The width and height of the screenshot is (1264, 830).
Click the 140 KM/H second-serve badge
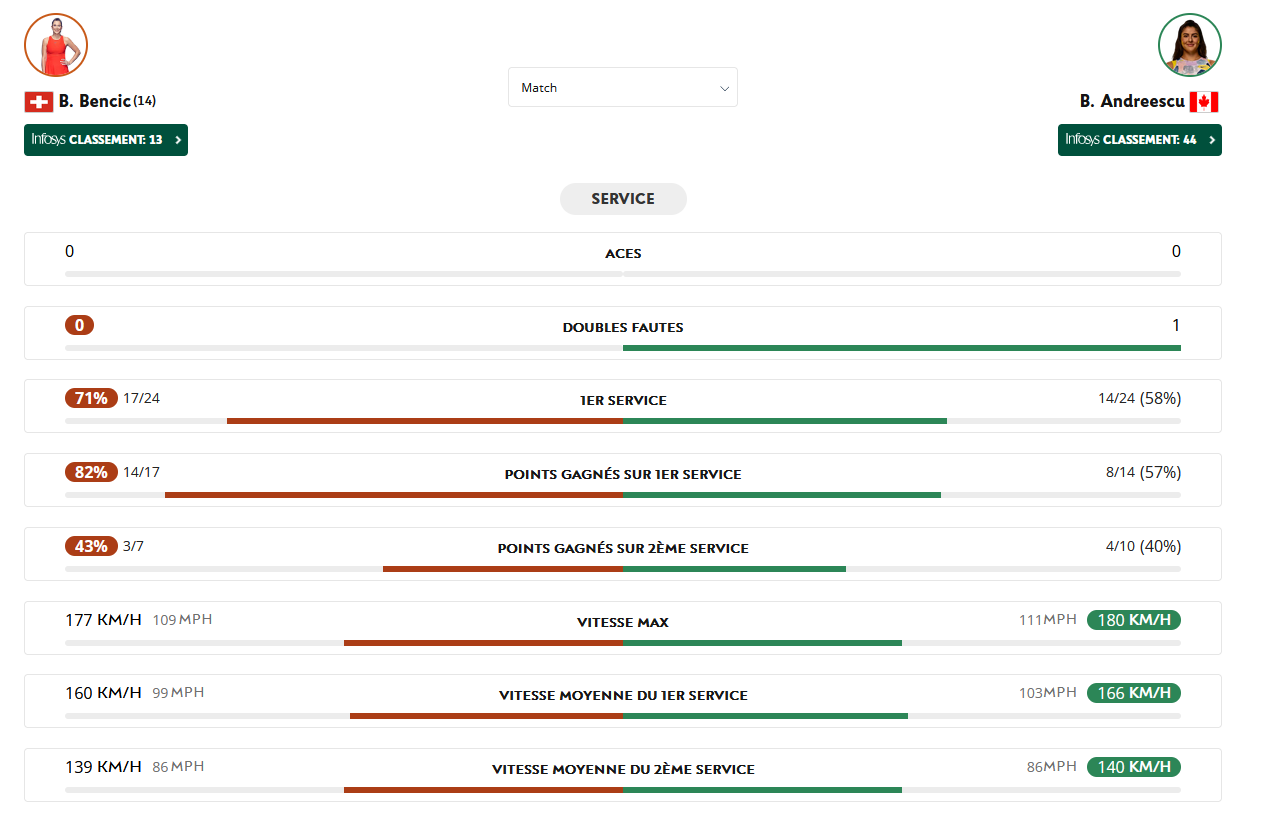[x=1133, y=767]
